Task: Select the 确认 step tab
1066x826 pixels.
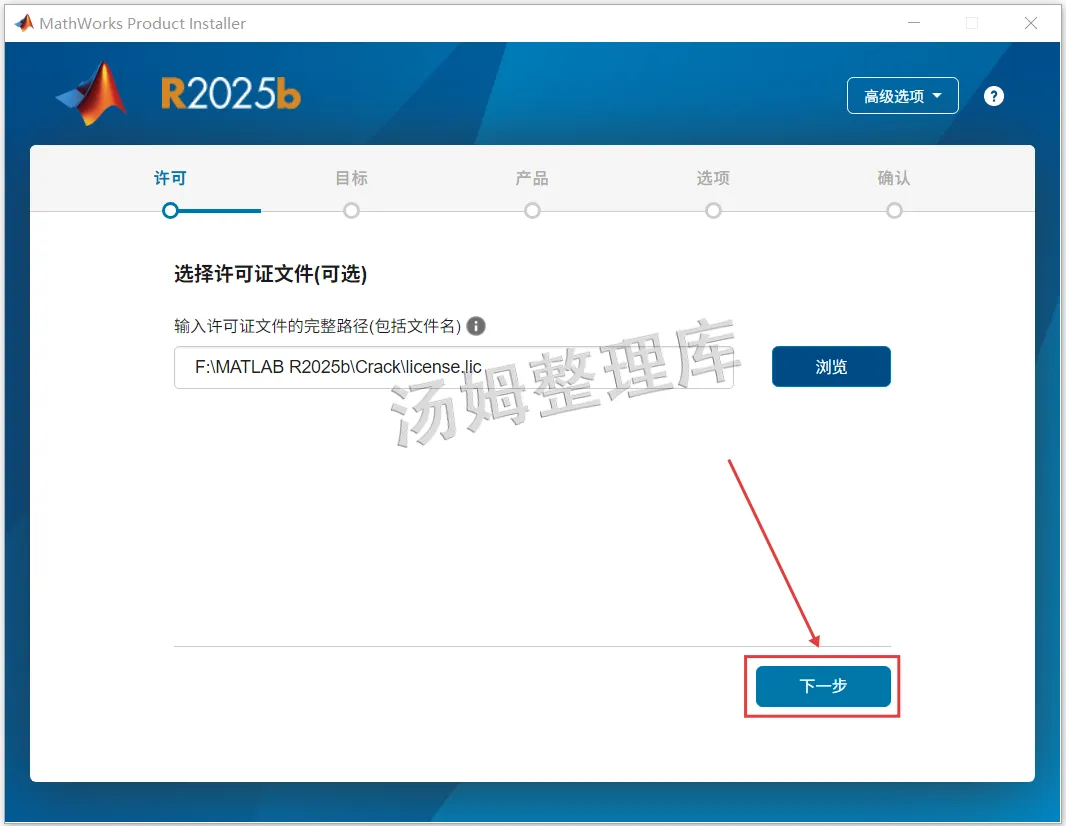Action: click(894, 178)
